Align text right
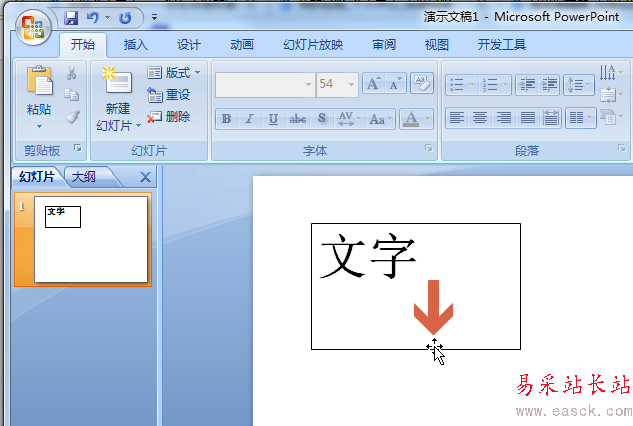The image size is (633, 426). [x=503, y=118]
